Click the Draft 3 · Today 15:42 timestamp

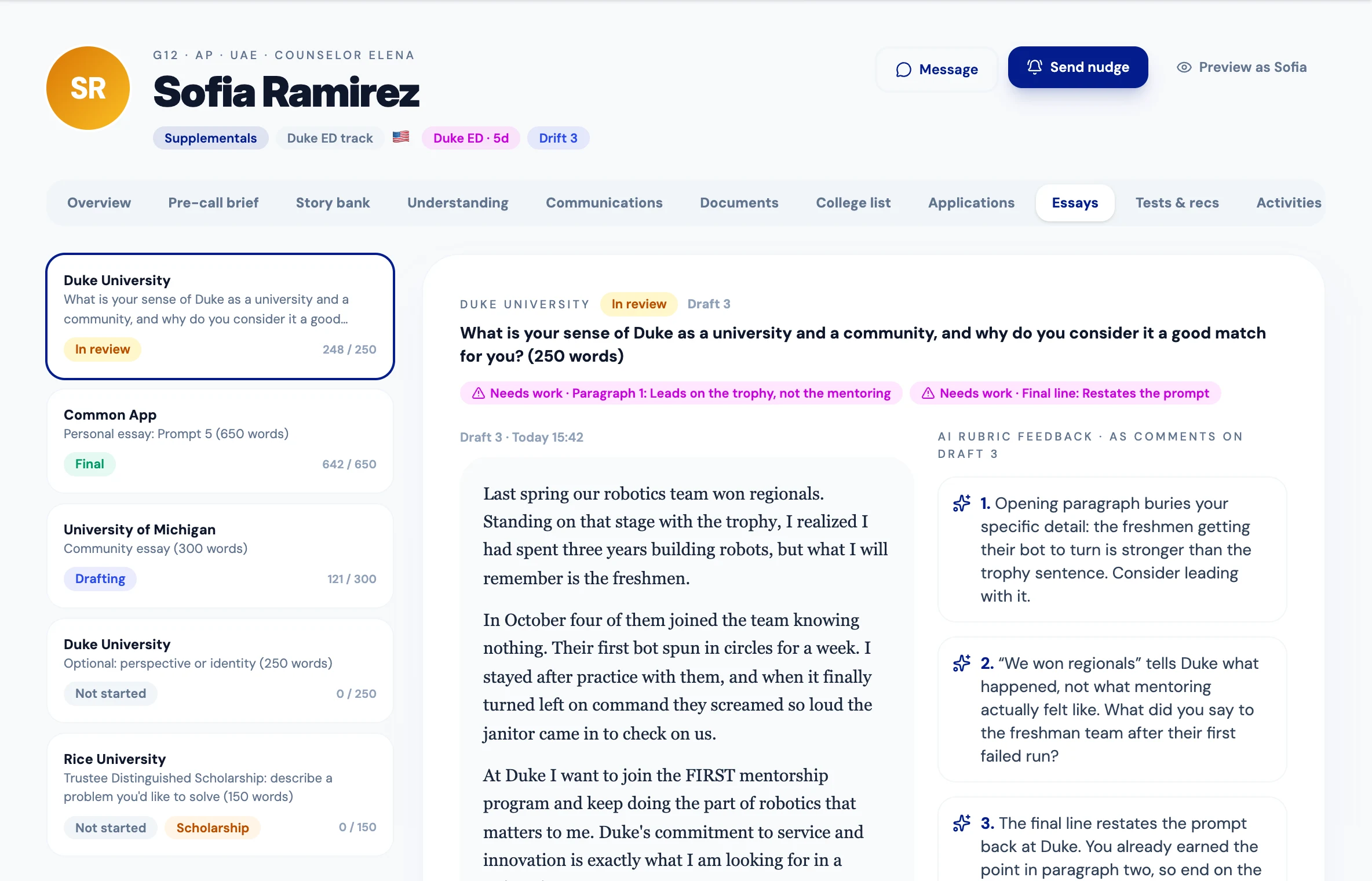click(521, 437)
